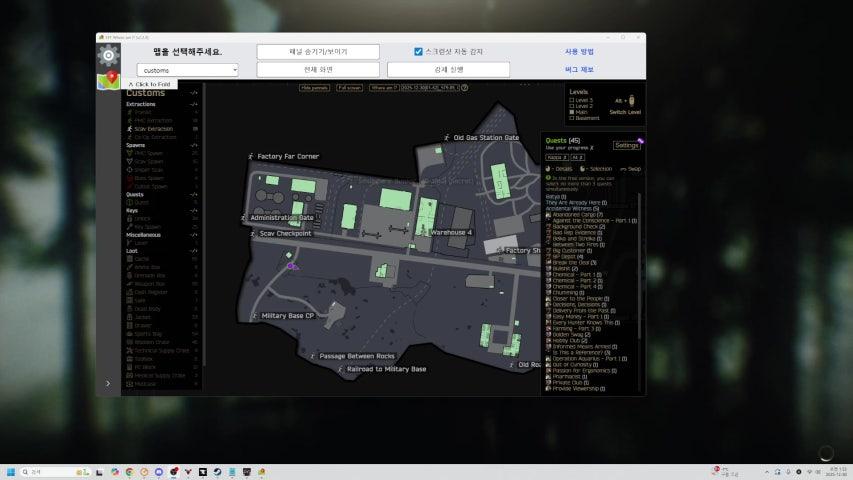Click the panel hide/show button
853x480 pixels.
click(x=318, y=51)
